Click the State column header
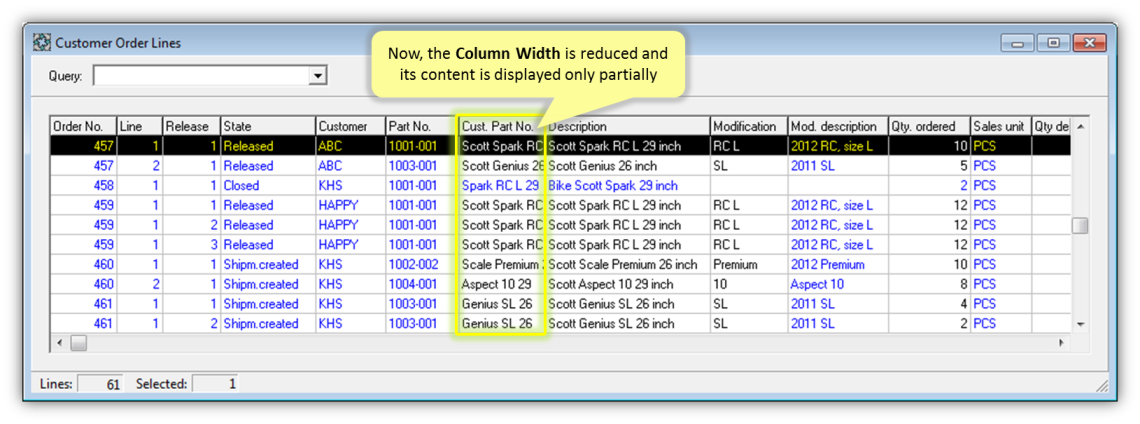Image resolution: width=1140 pixels, height=424 pixels. coord(268,127)
